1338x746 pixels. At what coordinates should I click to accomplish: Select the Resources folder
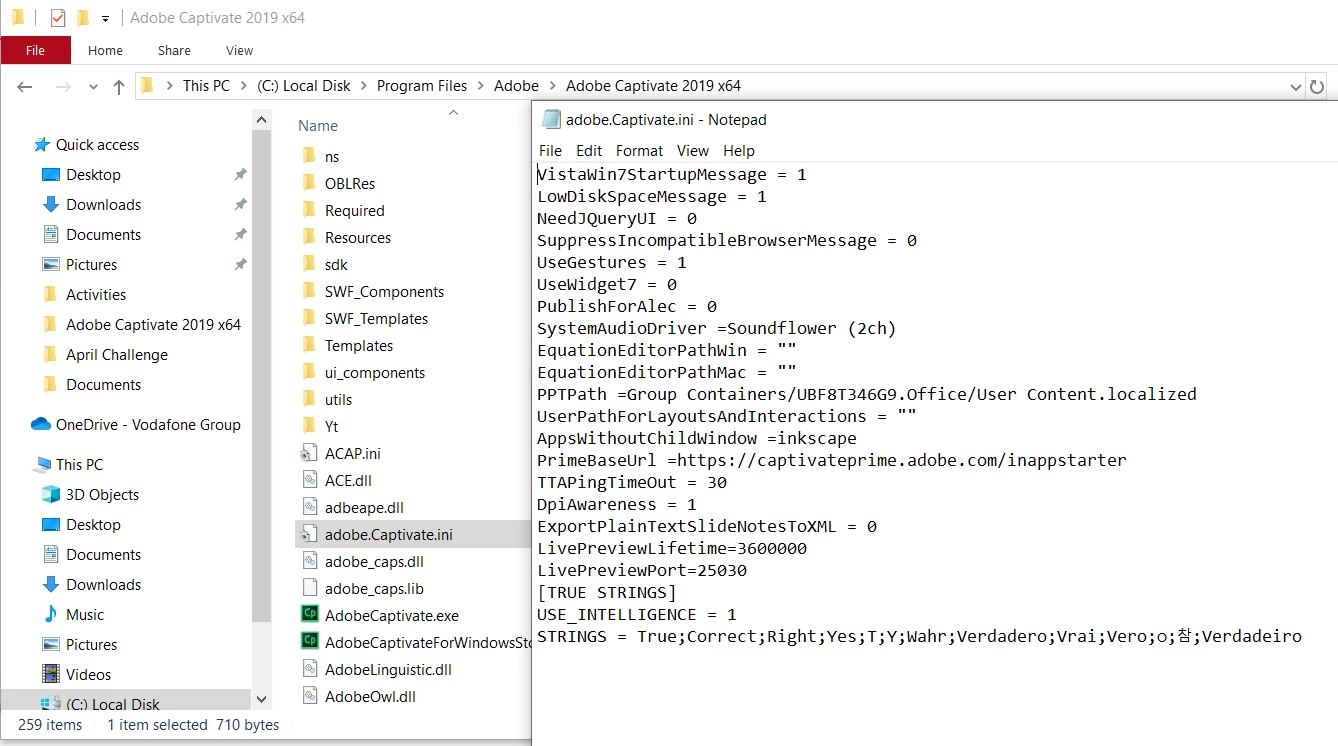357,238
